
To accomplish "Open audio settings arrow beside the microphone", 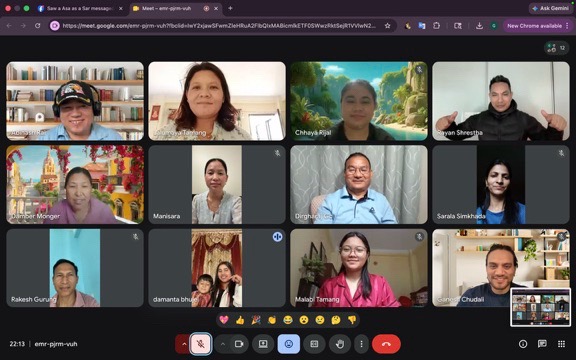I will [x=184, y=344].
